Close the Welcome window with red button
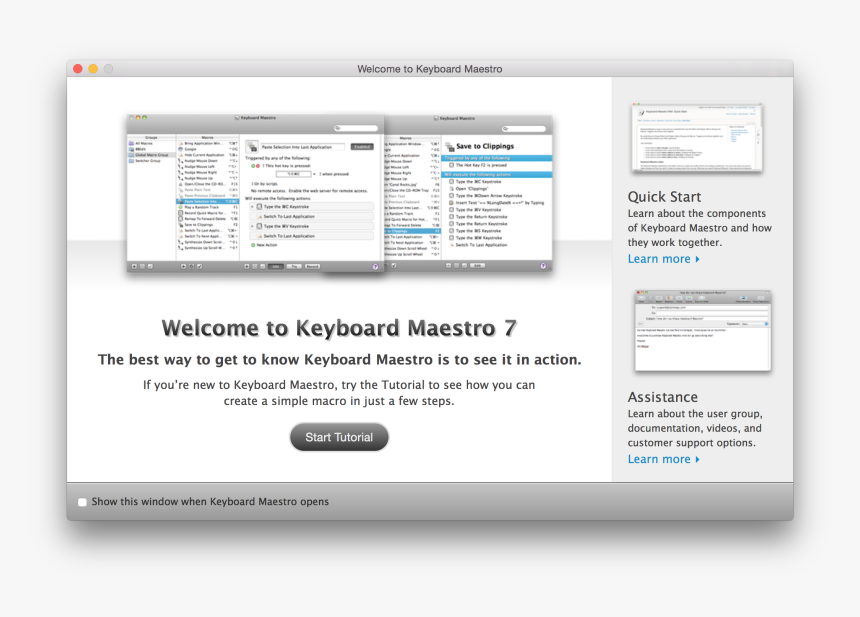 coord(78,69)
